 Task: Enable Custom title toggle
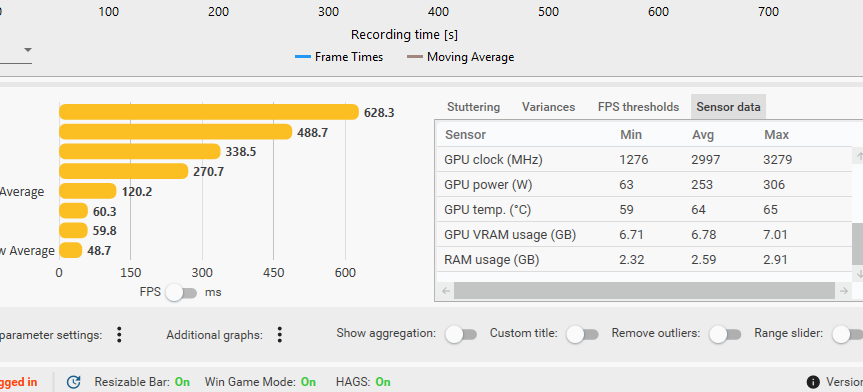click(583, 334)
